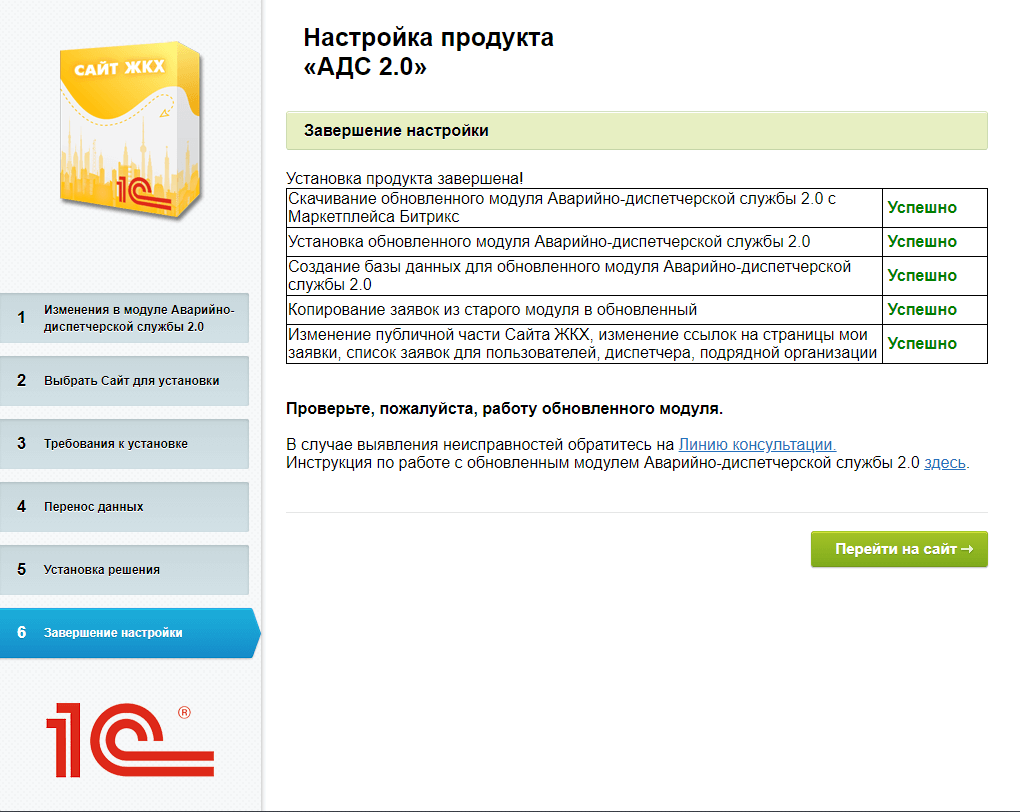Go to step 3 Требования к установке
Screen dimensions: 1020x812
(x=124, y=444)
